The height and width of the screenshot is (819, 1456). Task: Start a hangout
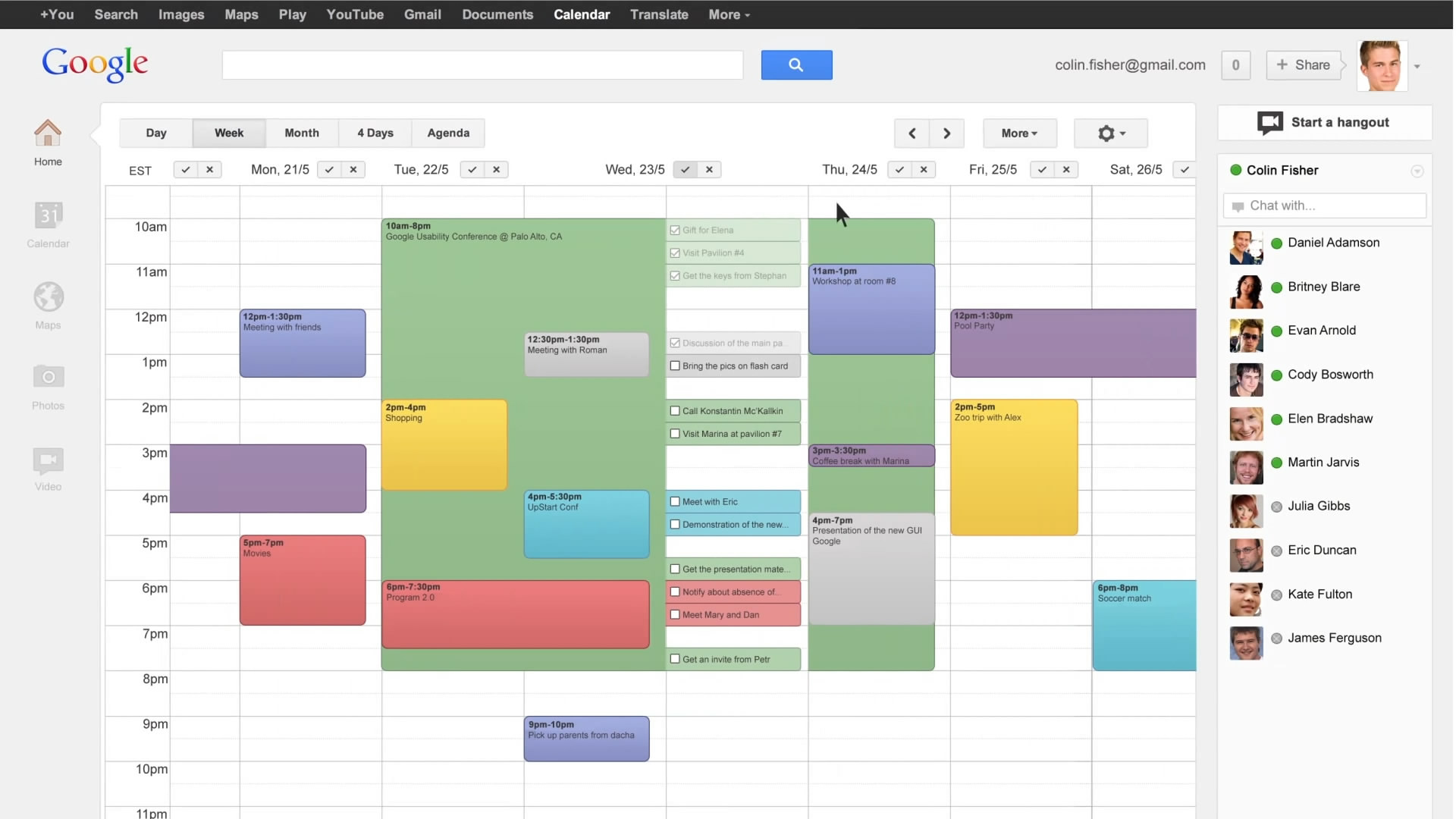[1324, 123]
